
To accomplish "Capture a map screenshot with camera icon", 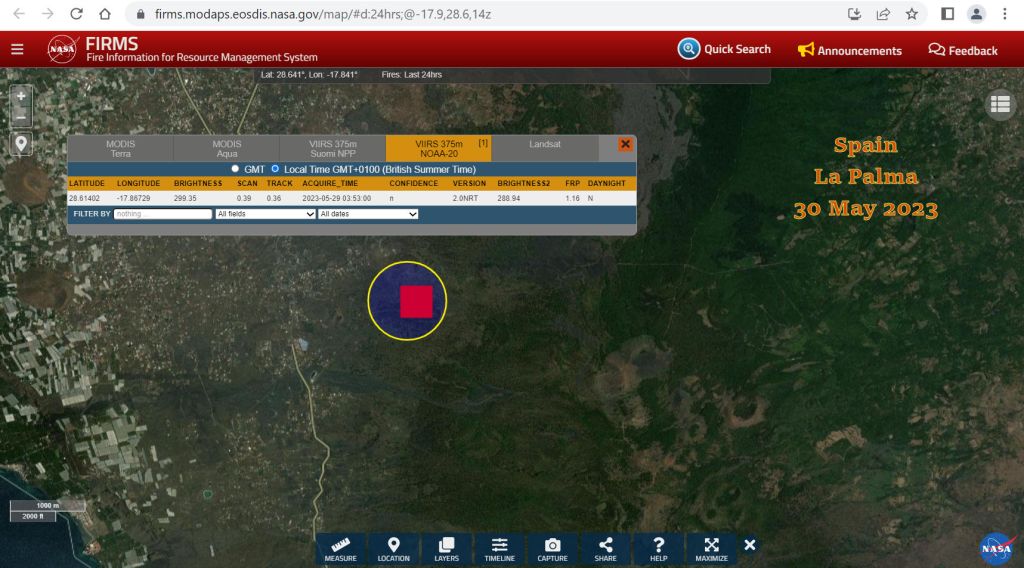I will (x=552, y=548).
